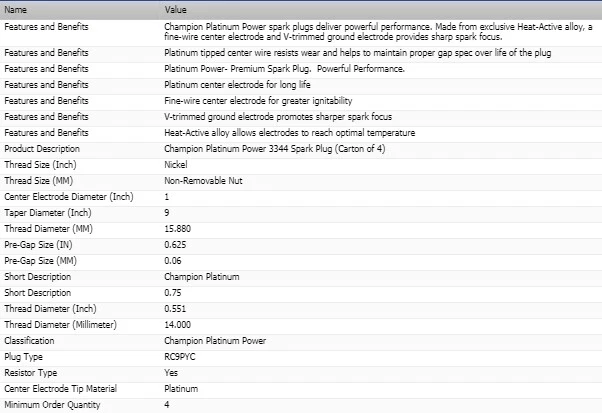602x413 pixels.
Task: Select the 'V-trimmed ground electrode promotes sharper spark focus' value
Action: tap(278, 117)
